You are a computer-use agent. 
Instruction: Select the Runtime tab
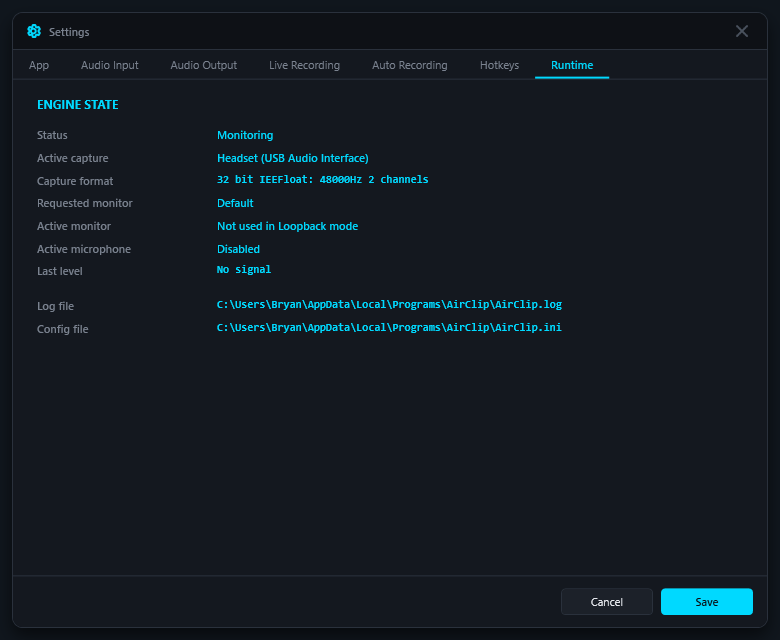point(572,65)
